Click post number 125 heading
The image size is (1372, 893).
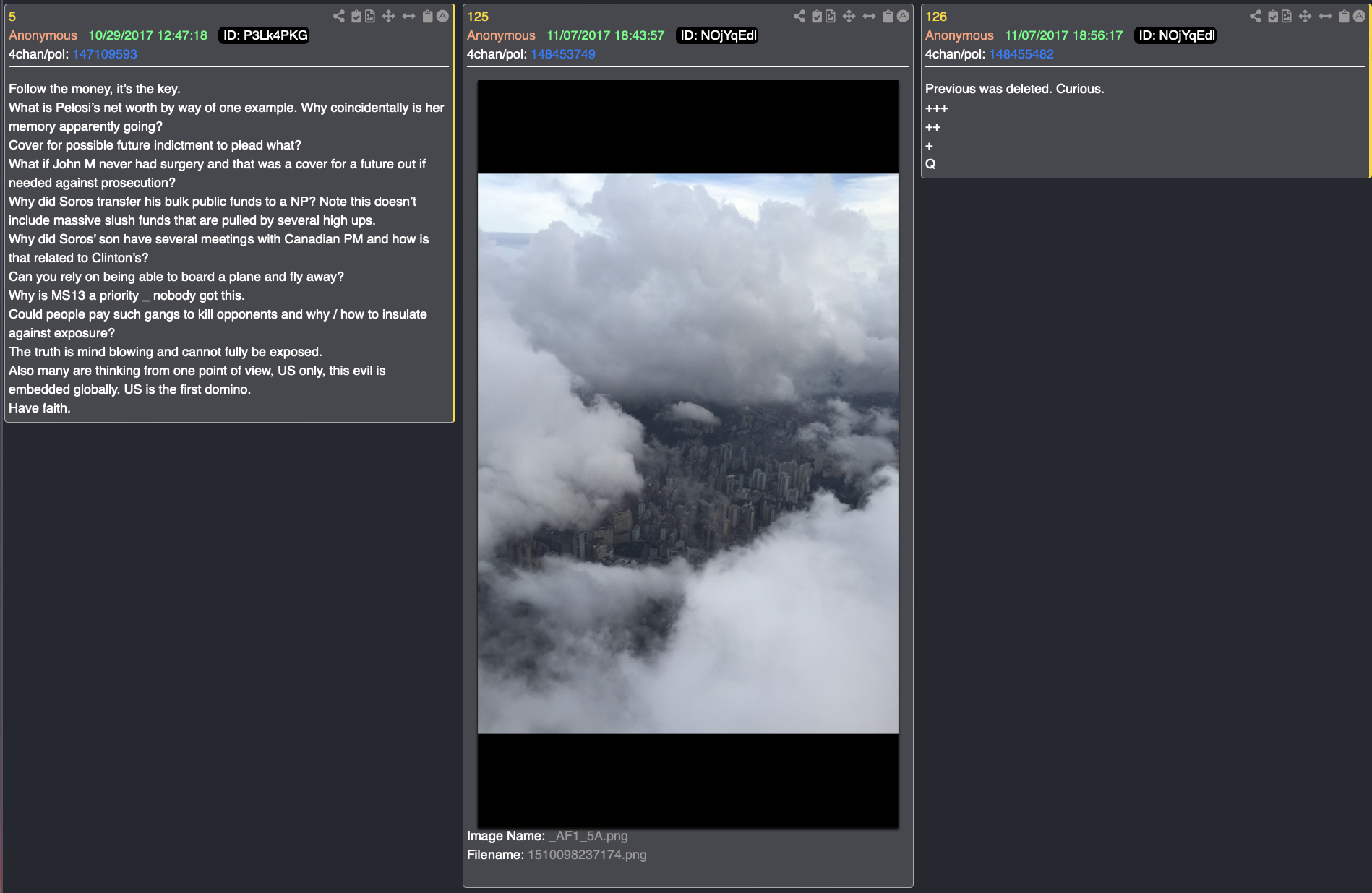tap(478, 17)
